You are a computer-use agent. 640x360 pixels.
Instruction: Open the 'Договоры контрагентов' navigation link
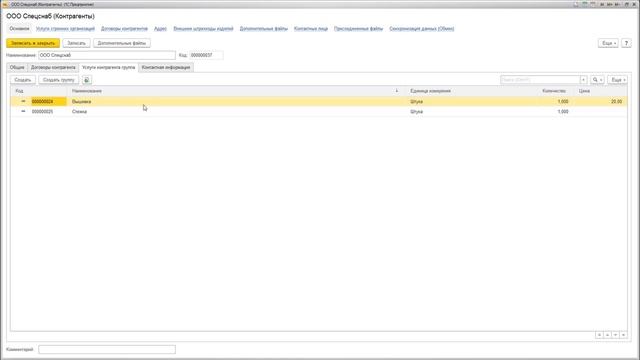[124, 29]
